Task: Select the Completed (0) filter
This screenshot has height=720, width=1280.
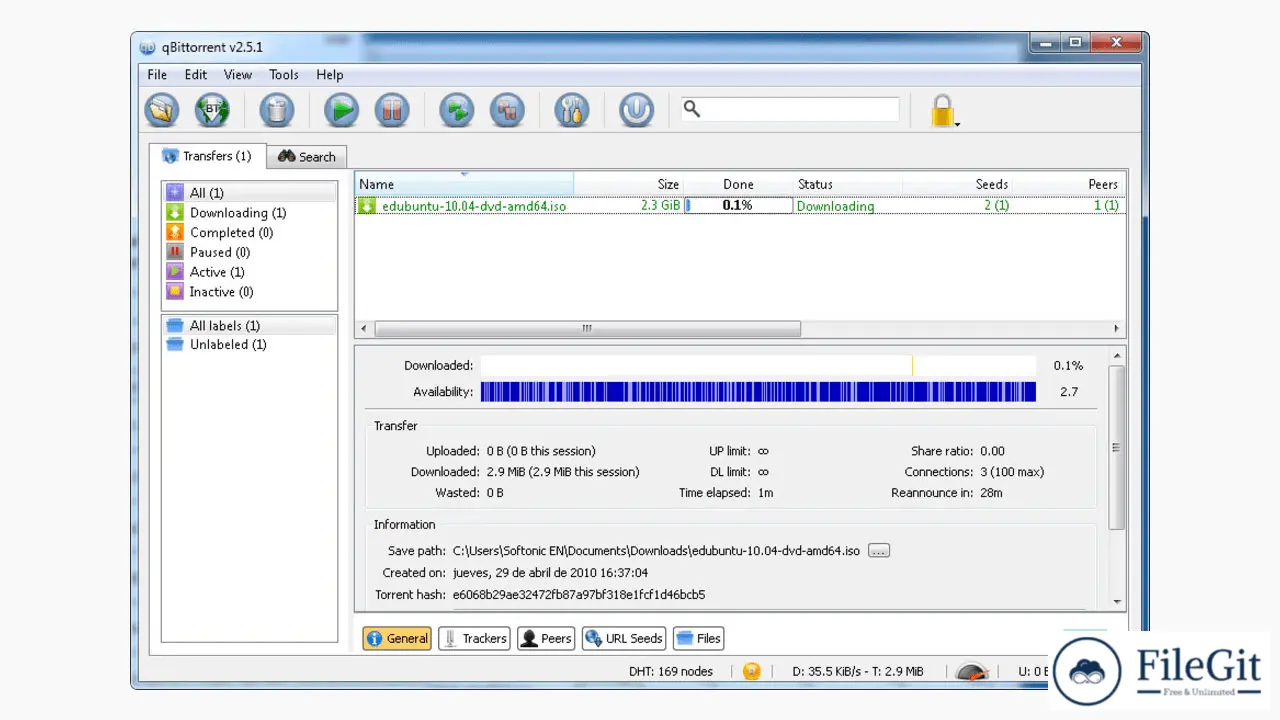Action: 250,232
